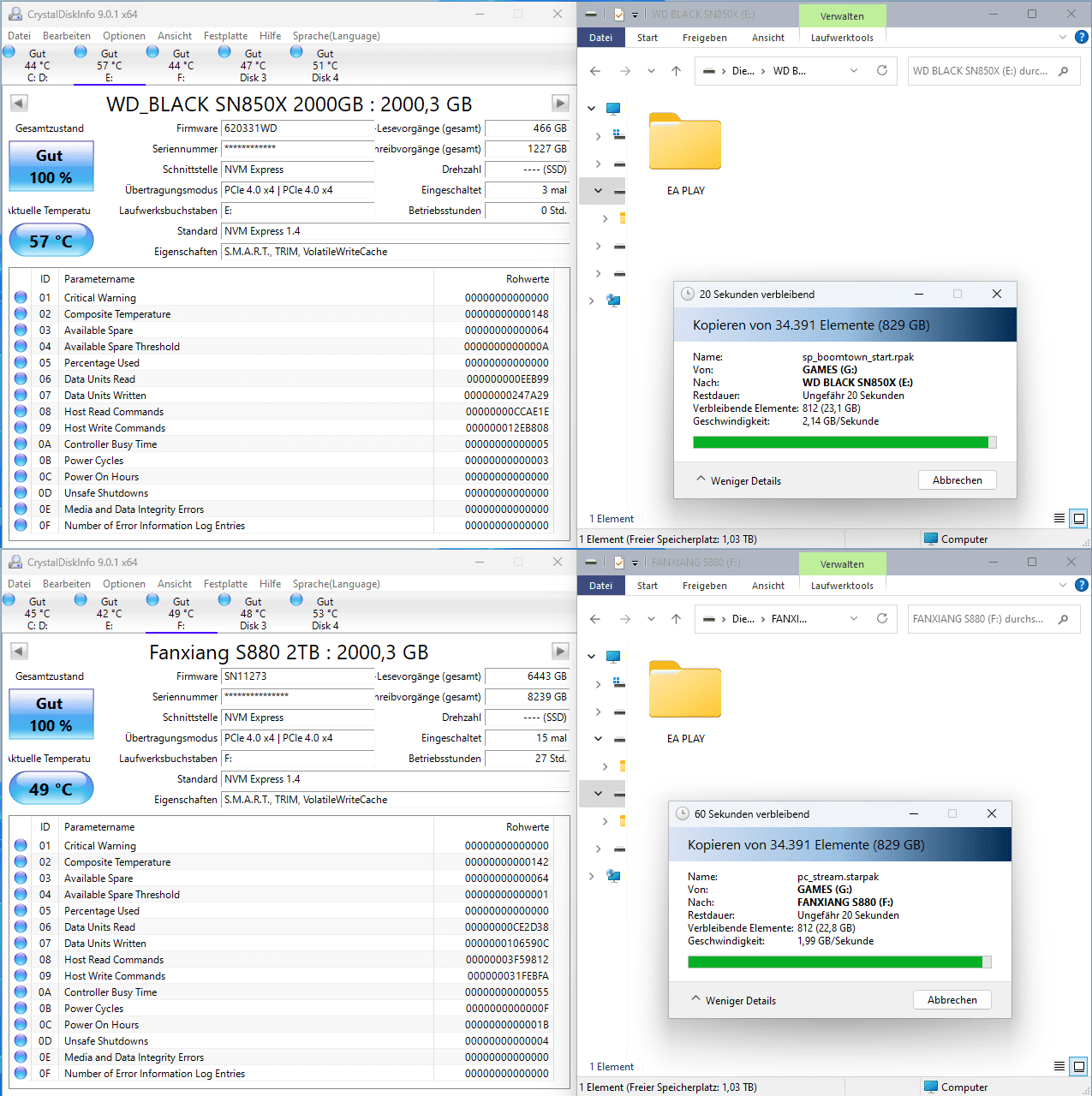Go up one level in FANXIANG S880 Explorer
The width and height of the screenshot is (1092, 1096).
coord(676,619)
